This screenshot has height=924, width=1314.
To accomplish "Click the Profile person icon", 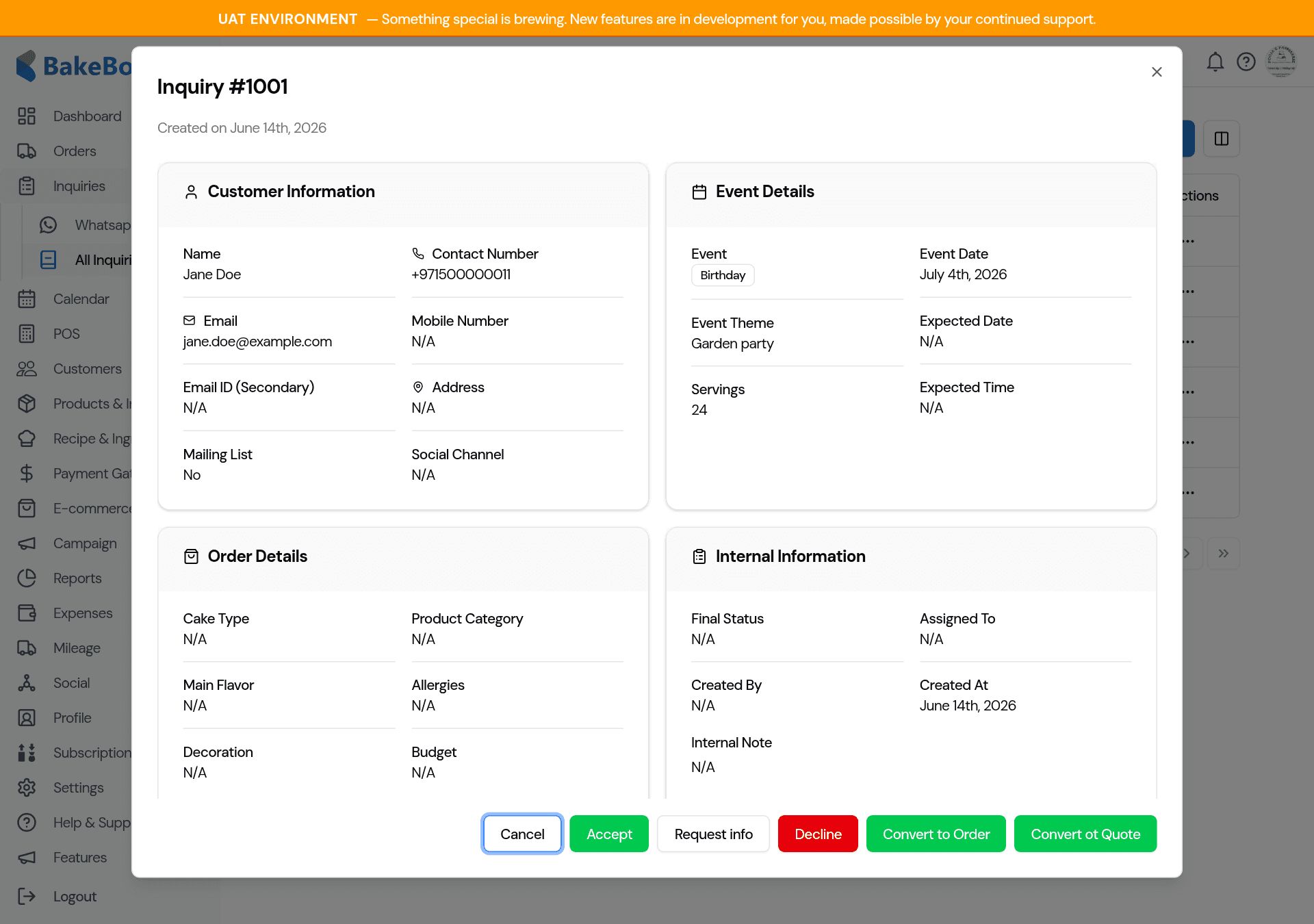I will coord(27,718).
